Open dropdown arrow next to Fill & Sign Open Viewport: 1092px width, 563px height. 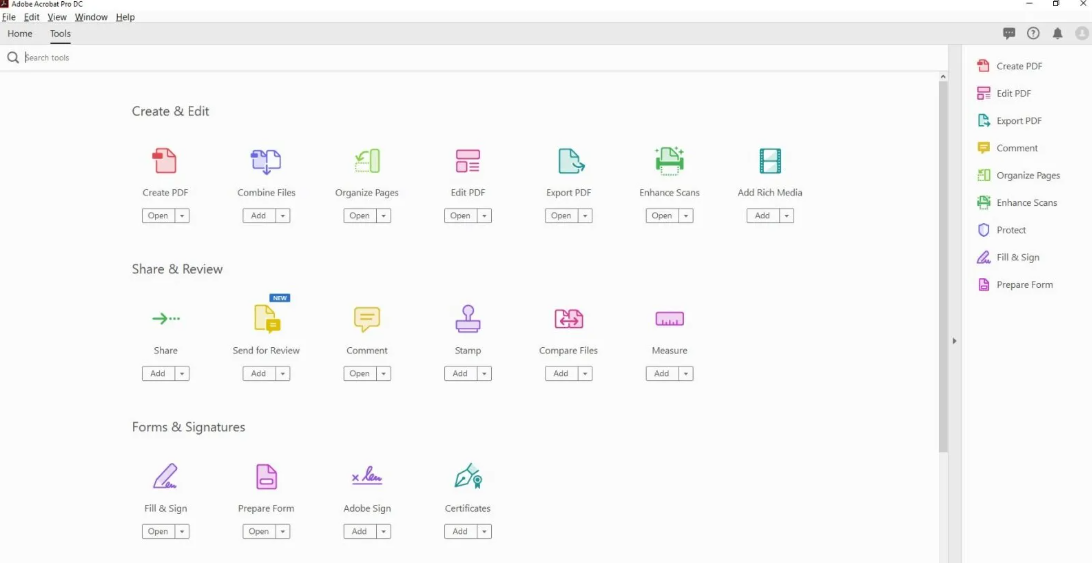[182, 532]
